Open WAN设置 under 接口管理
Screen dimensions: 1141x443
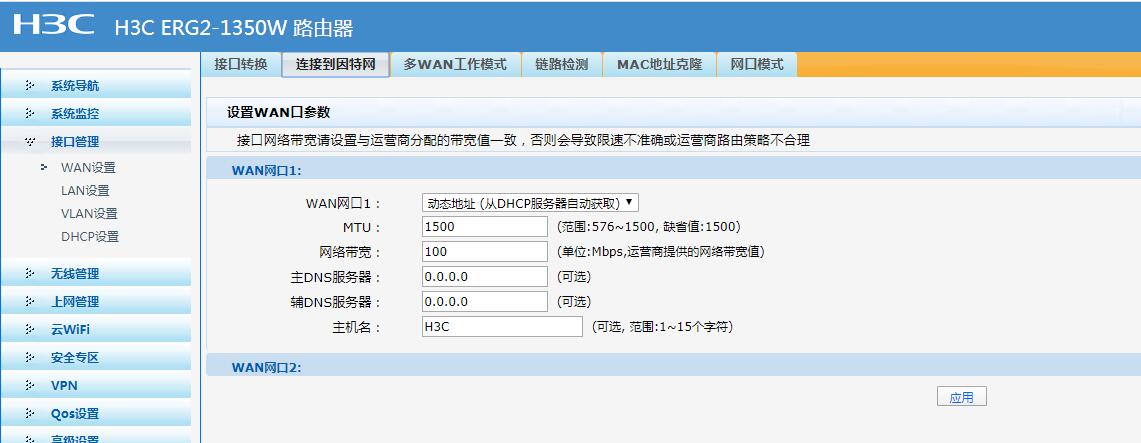click(x=88, y=167)
